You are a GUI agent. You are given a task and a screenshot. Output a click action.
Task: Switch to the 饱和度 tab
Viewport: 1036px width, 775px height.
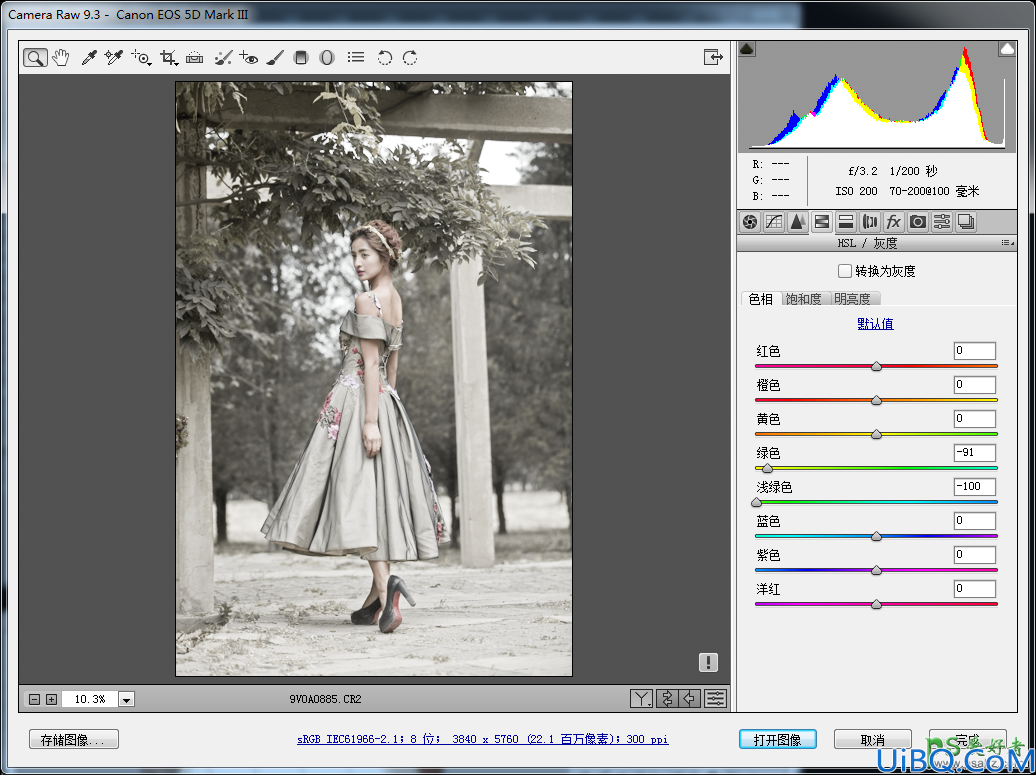[803, 299]
